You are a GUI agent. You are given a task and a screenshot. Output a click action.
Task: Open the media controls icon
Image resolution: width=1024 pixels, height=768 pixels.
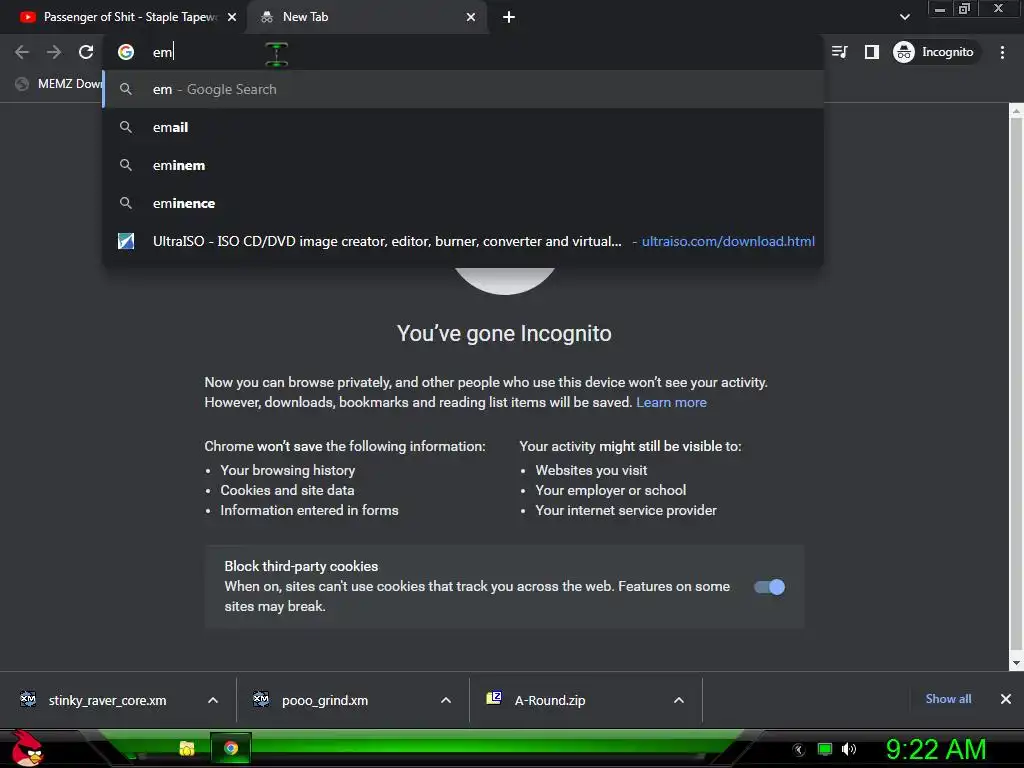point(840,52)
